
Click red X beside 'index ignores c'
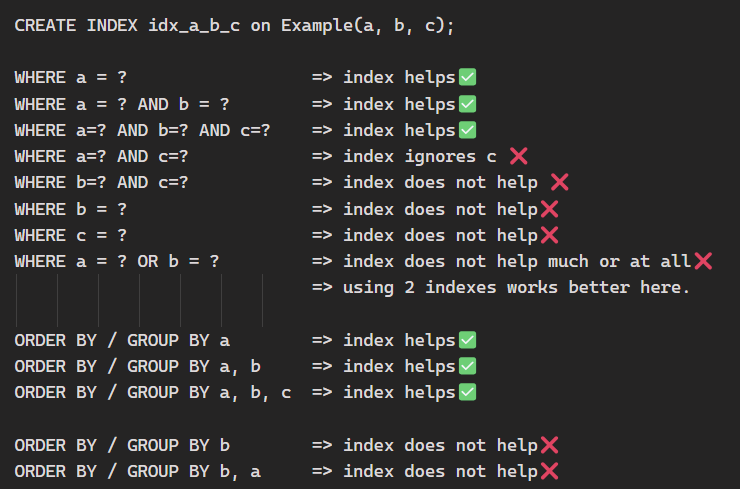click(x=518, y=155)
